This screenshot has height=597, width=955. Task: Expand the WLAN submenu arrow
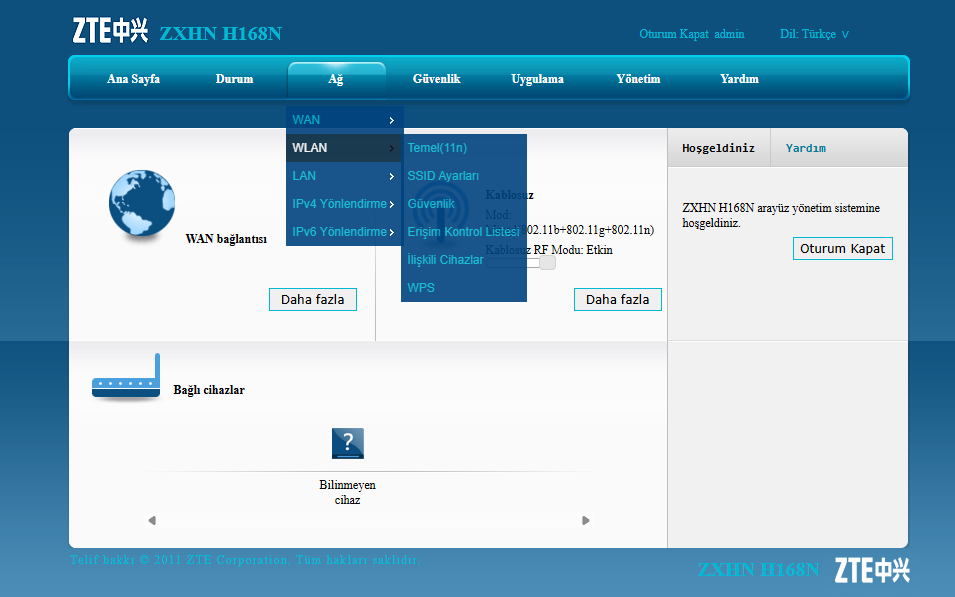tap(392, 149)
